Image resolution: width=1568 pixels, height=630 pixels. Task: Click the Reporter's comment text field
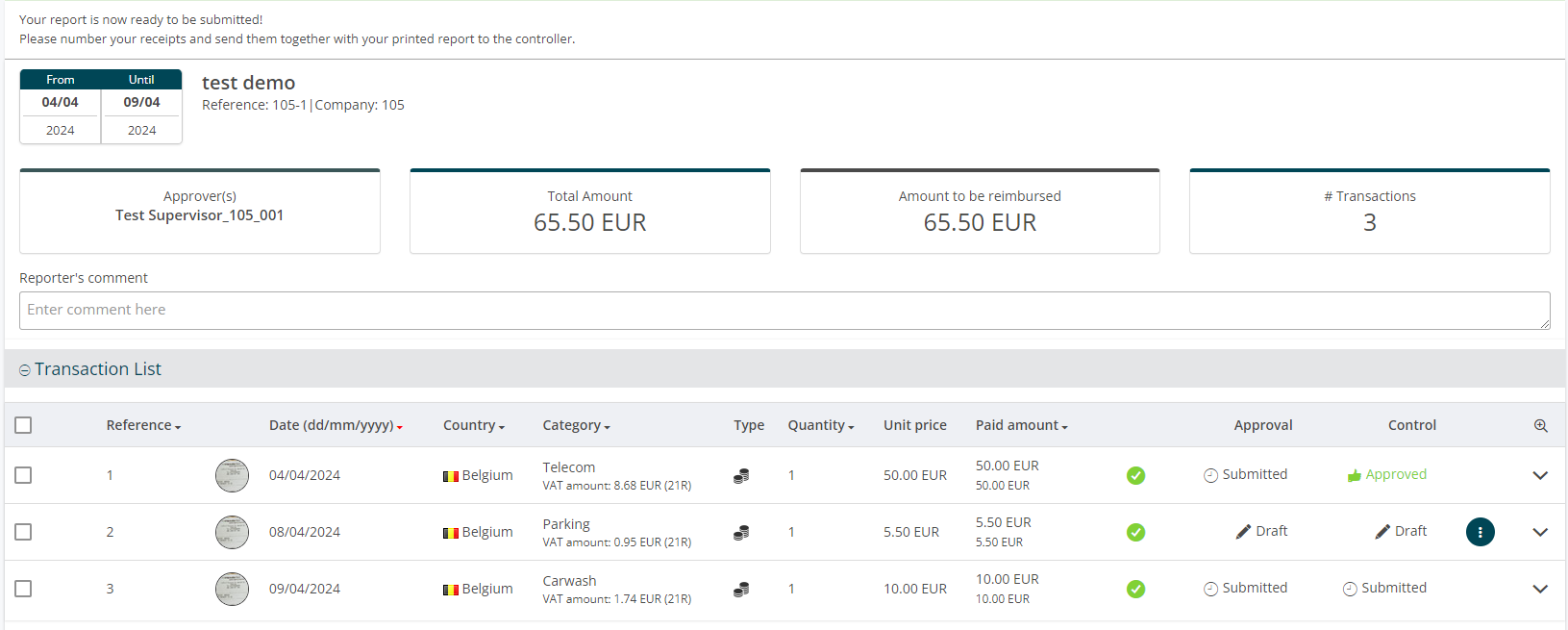tap(784, 311)
